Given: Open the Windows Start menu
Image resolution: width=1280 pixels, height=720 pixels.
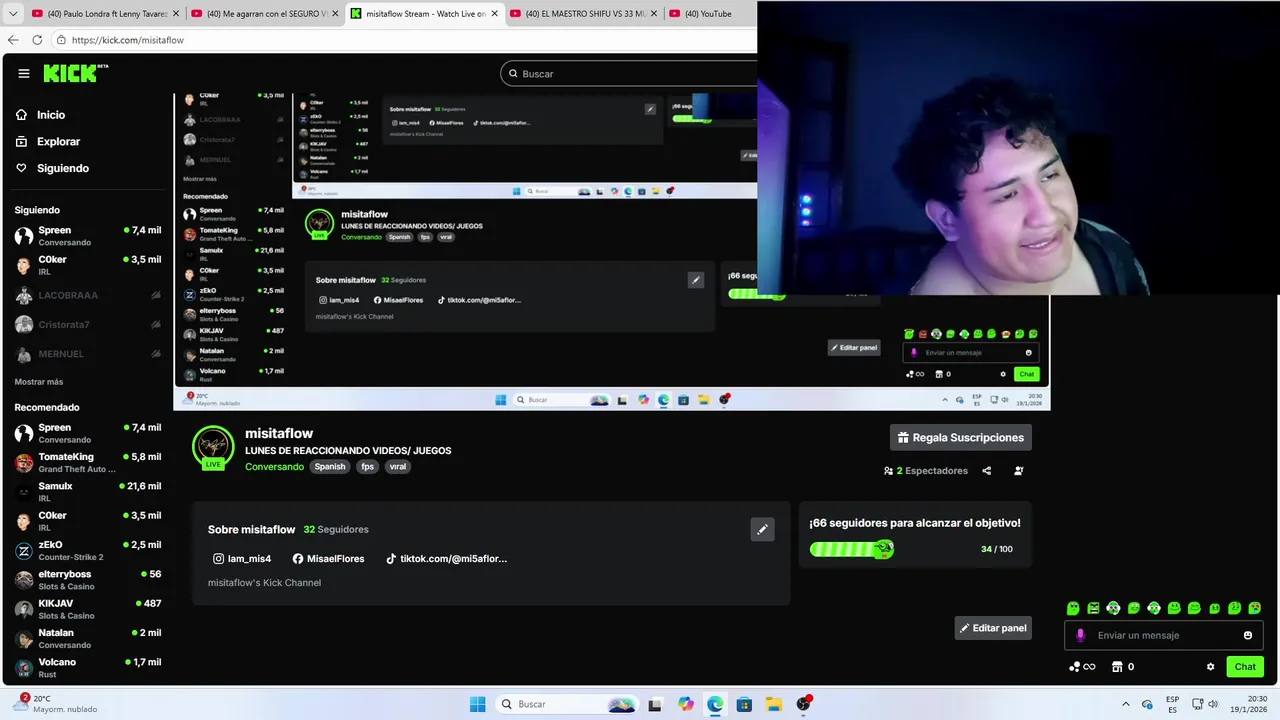Looking at the screenshot, I should (x=477, y=704).
